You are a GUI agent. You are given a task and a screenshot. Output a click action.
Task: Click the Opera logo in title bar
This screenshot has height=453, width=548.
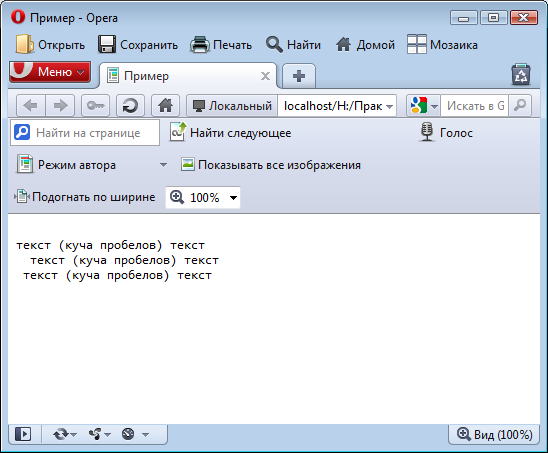(18, 16)
